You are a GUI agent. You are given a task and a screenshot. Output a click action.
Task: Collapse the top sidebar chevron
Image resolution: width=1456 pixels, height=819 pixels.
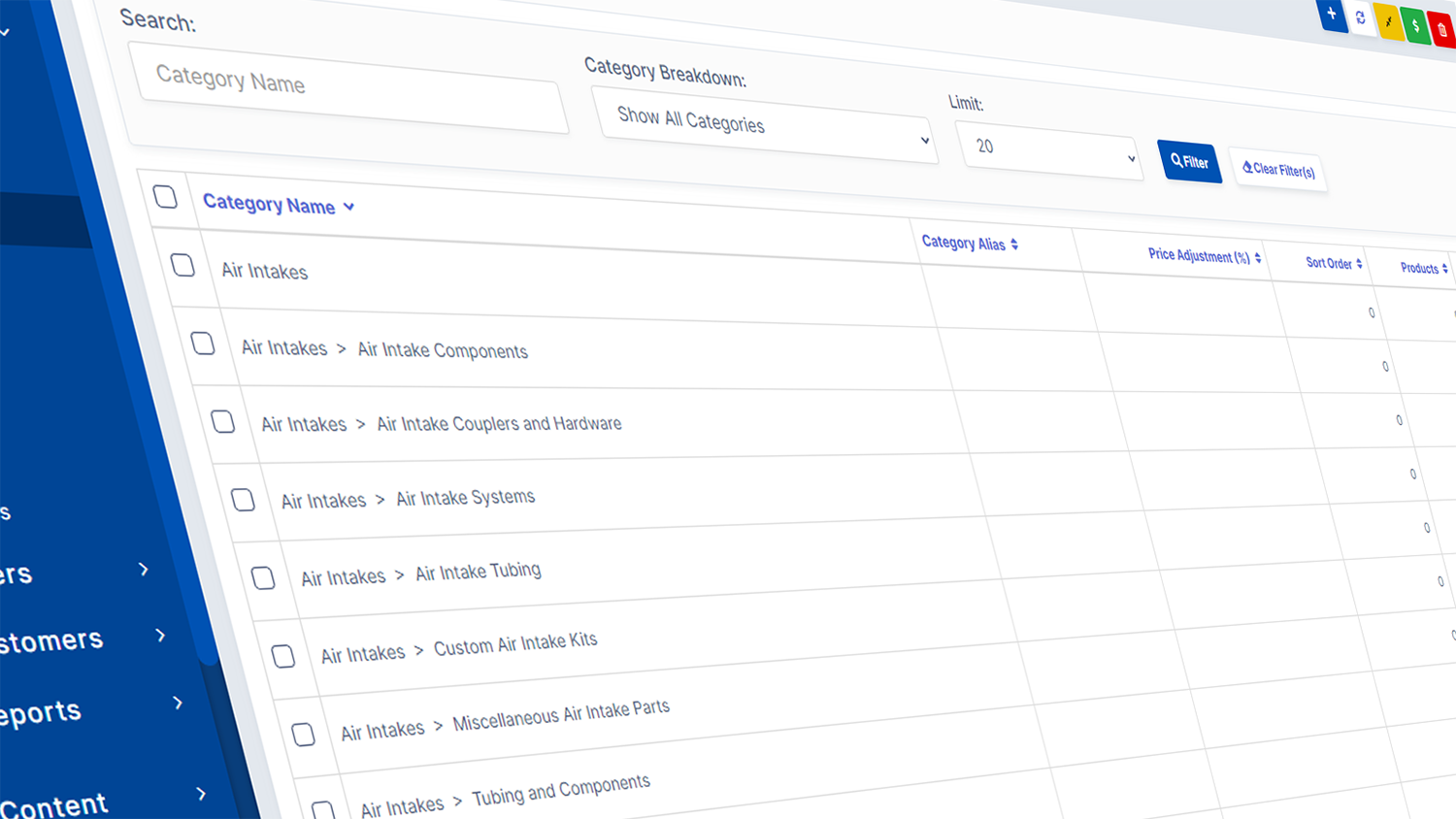[5, 33]
